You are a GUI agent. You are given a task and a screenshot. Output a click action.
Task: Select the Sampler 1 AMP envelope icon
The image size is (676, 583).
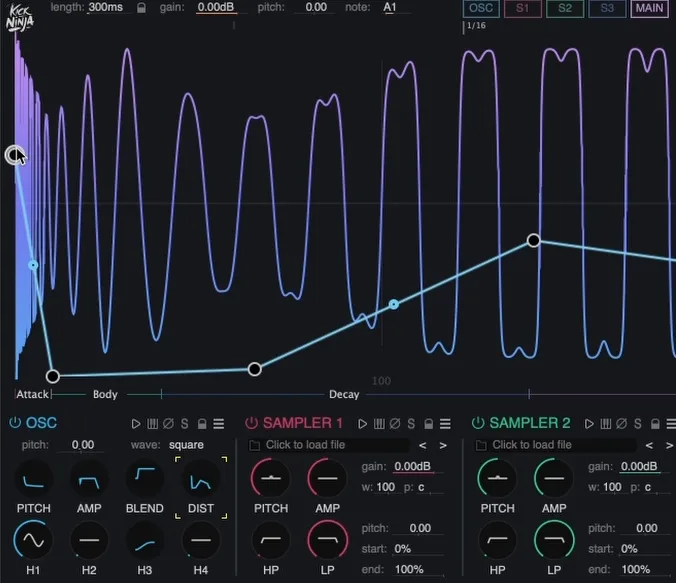coord(327,478)
